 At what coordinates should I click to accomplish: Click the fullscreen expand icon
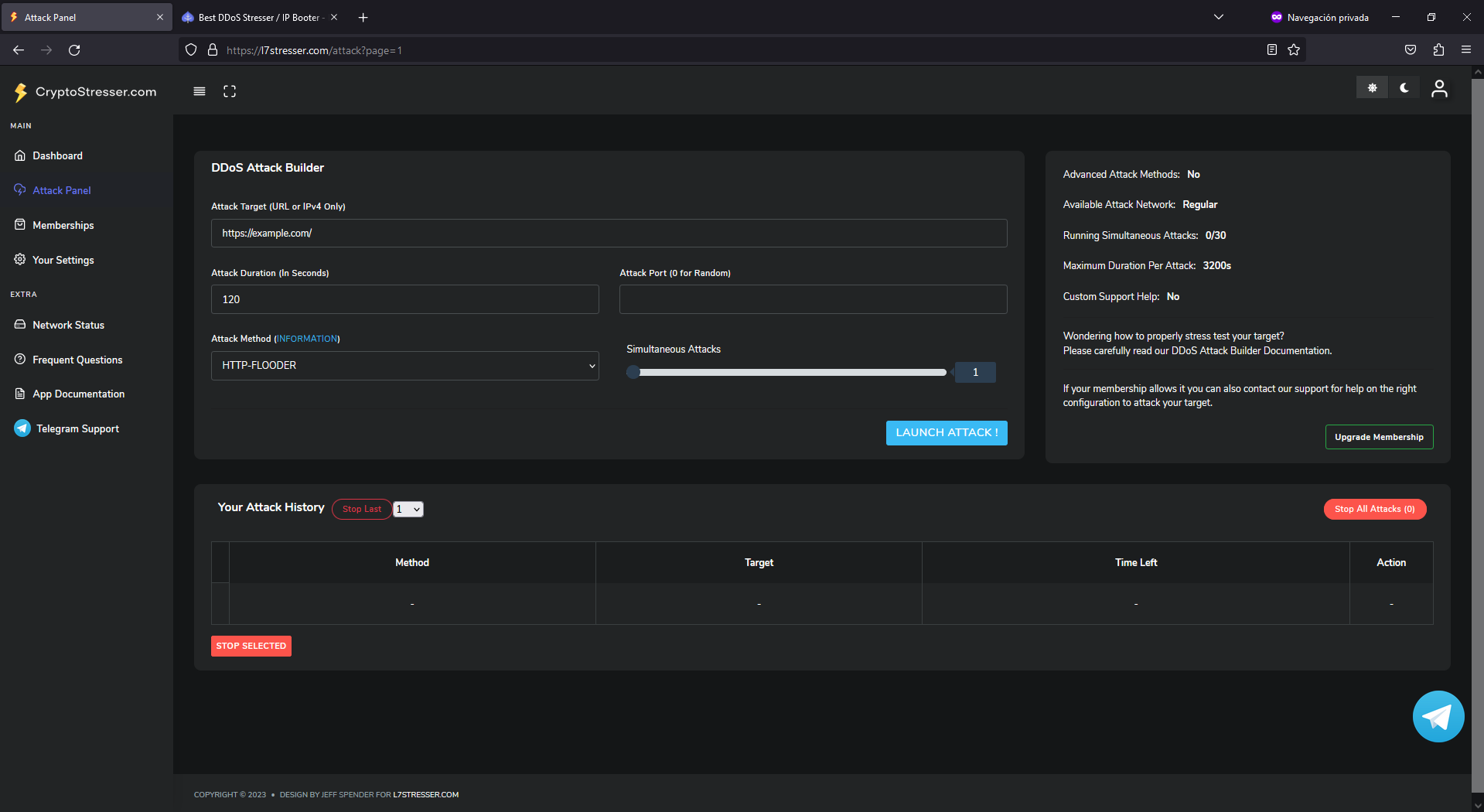tap(230, 91)
